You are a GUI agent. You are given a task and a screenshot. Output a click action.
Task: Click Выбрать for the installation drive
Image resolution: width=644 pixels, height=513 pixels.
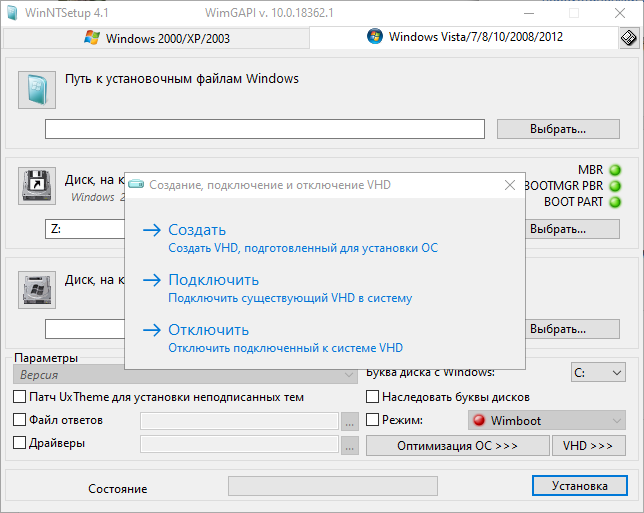click(x=572, y=329)
